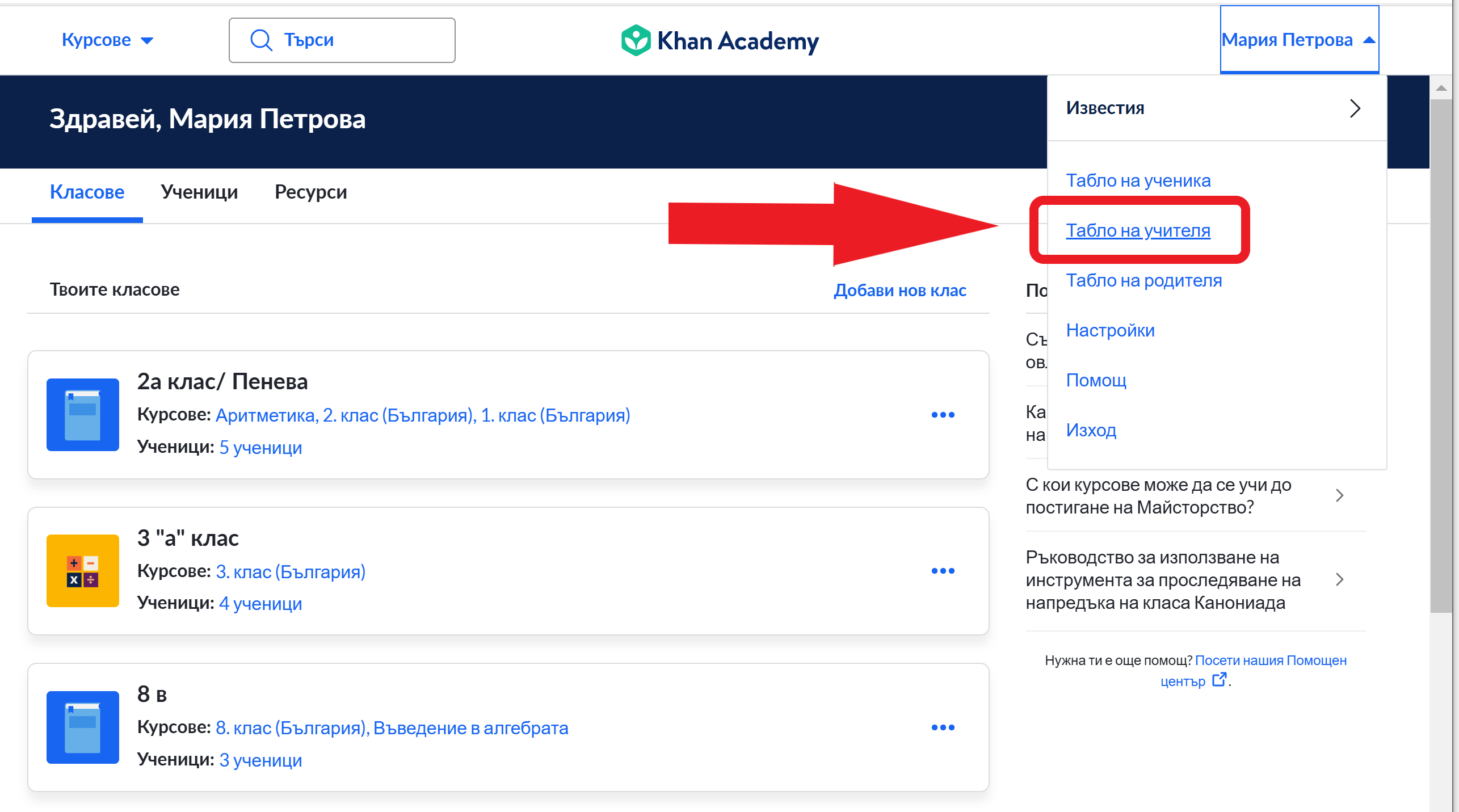Open three-dot menu for class 8 в
The height and width of the screenshot is (812, 1459).
[x=943, y=727]
